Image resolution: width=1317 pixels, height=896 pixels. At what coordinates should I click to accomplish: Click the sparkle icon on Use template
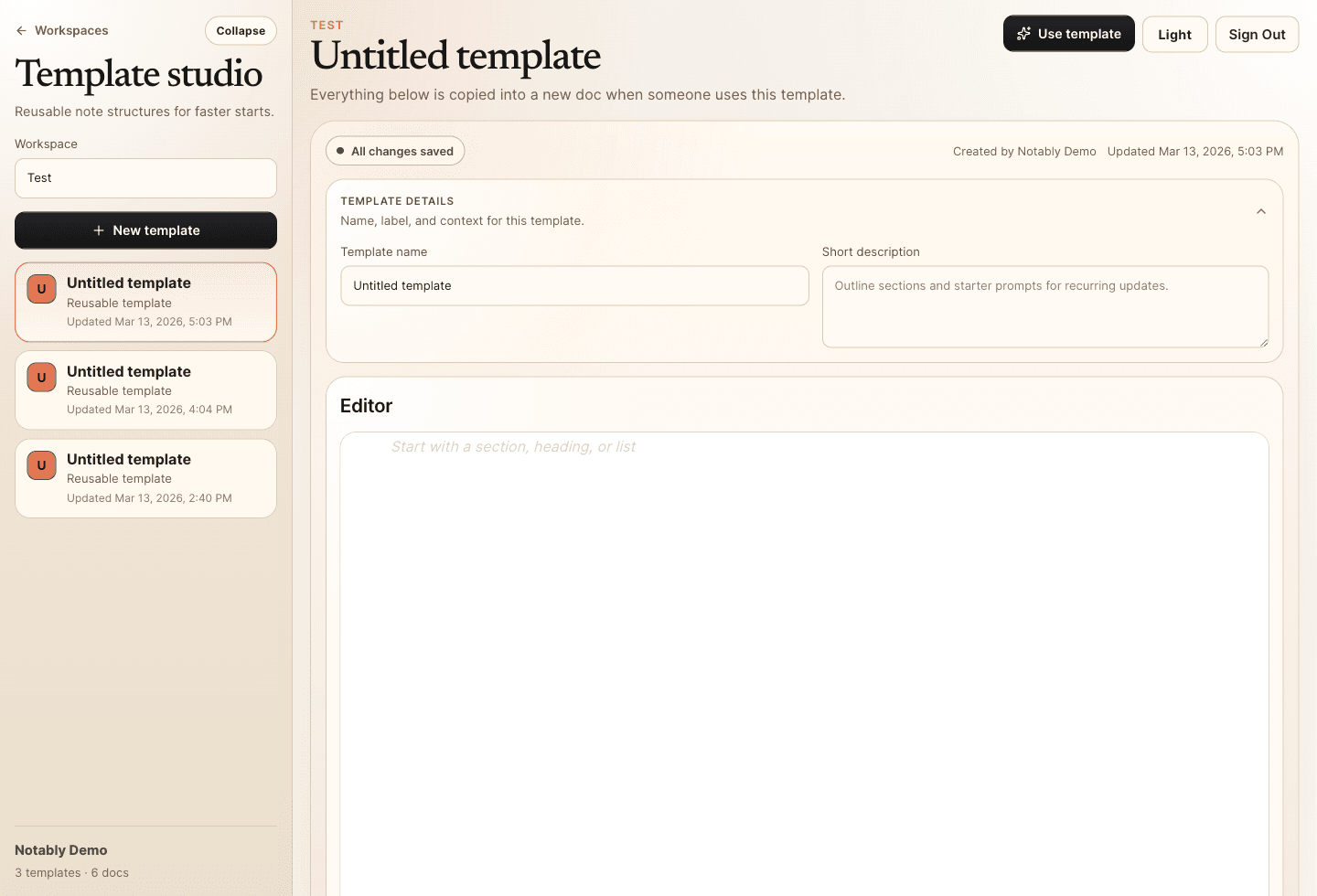pyautogui.click(x=1023, y=33)
